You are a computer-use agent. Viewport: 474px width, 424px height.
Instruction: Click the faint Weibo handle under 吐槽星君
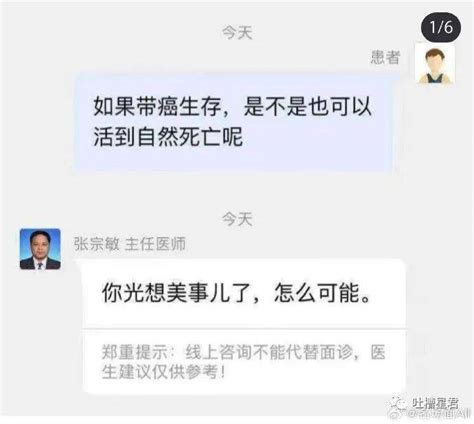coord(440,415)
